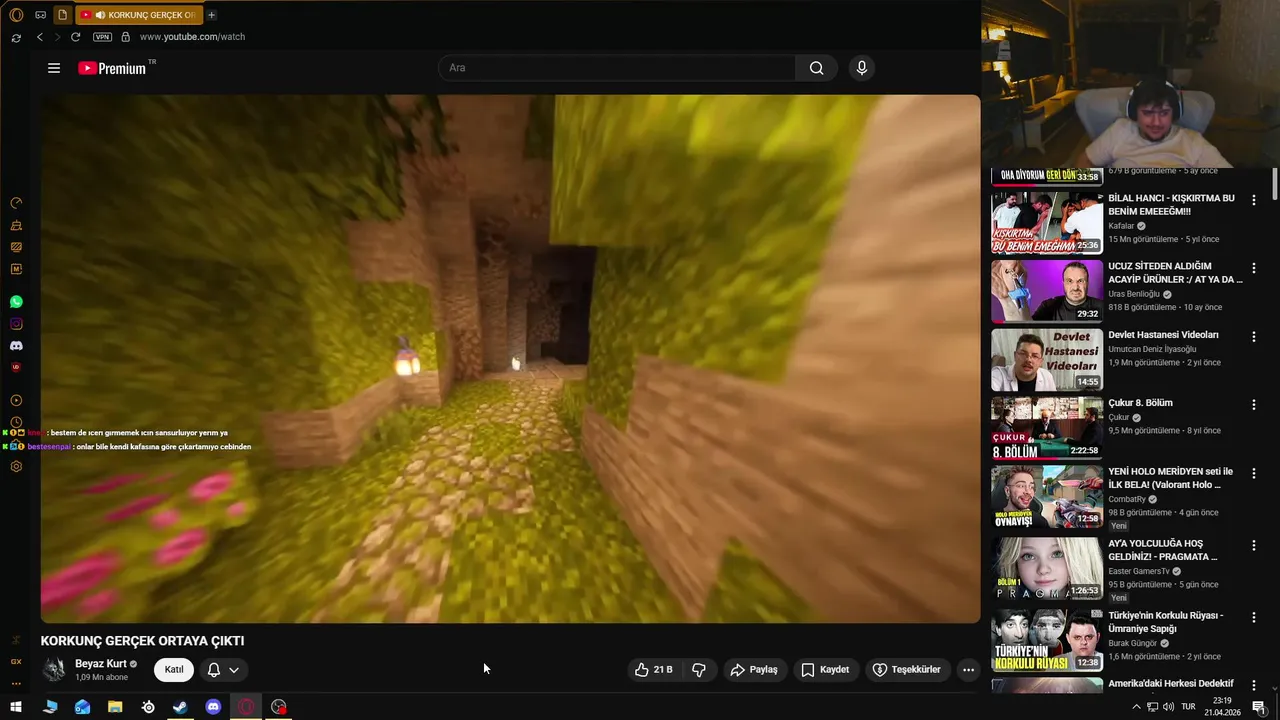Dislike the video with thumbs-down
This screenshot has height=720, width=1280.
[x=699, y=670]
